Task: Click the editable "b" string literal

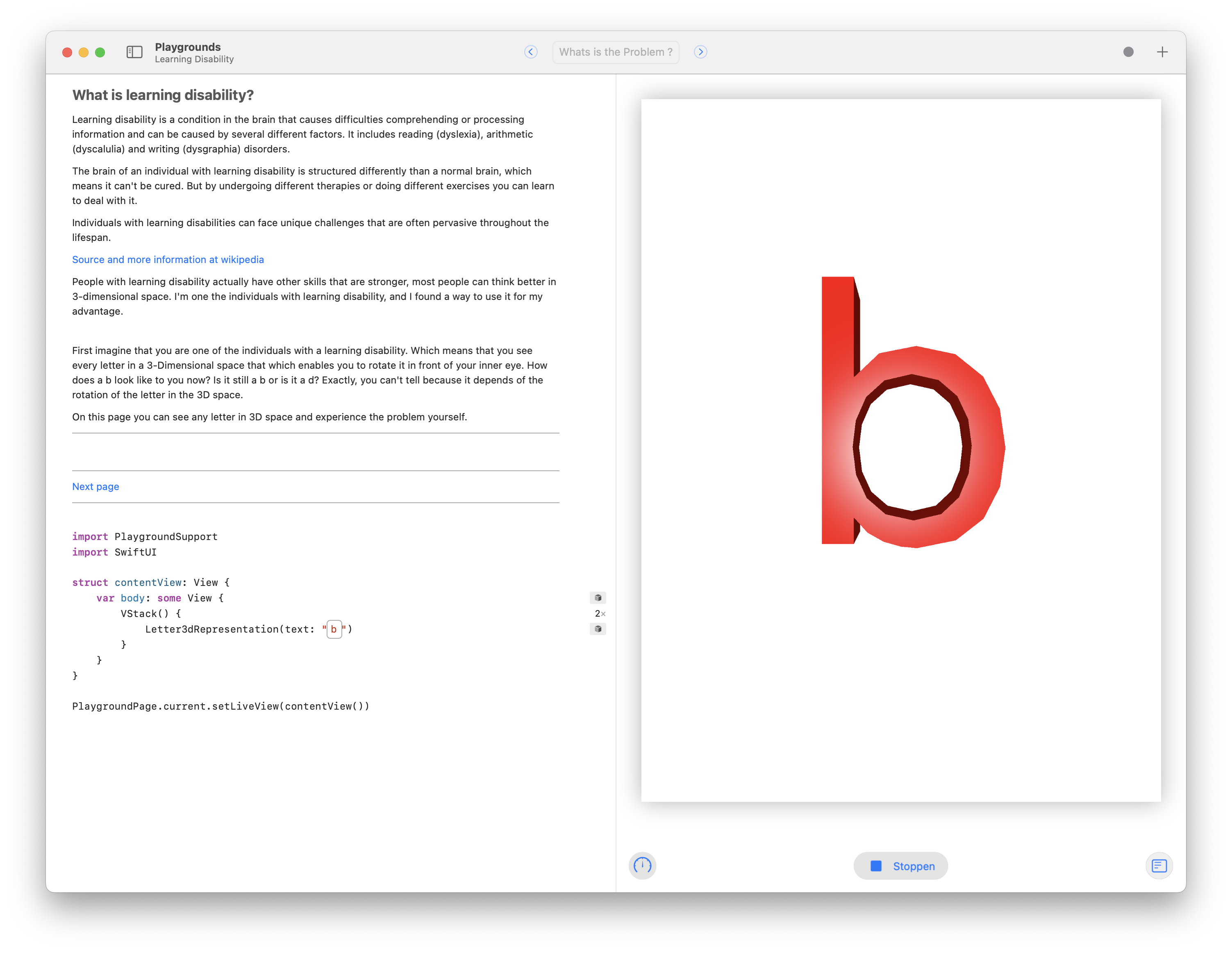Action: [x=334, y=629]
